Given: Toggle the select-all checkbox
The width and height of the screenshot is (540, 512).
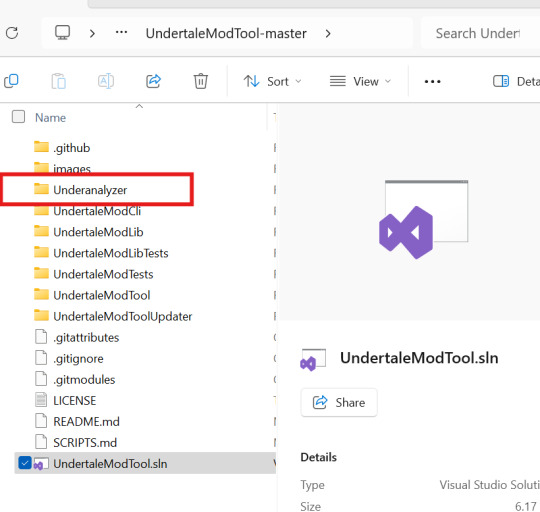Looking at the screenshot, I should click(x=18, y=117).
